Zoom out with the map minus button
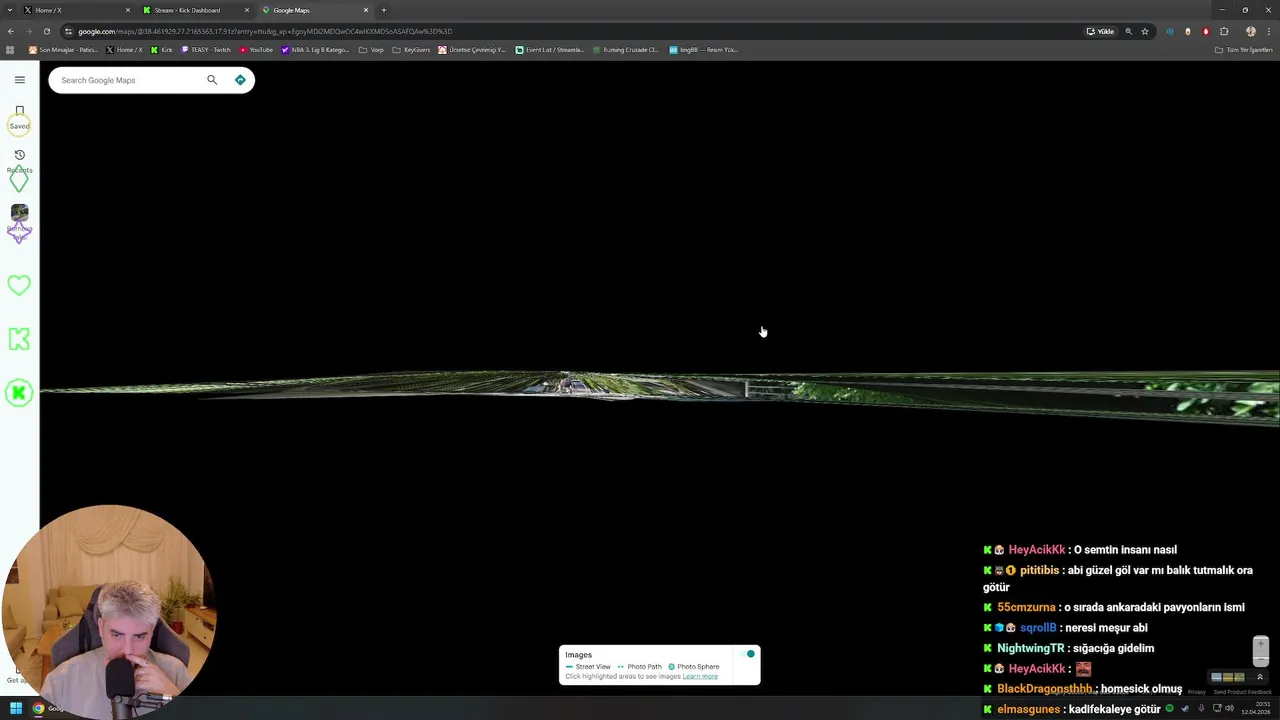 tap(1260, 659)
